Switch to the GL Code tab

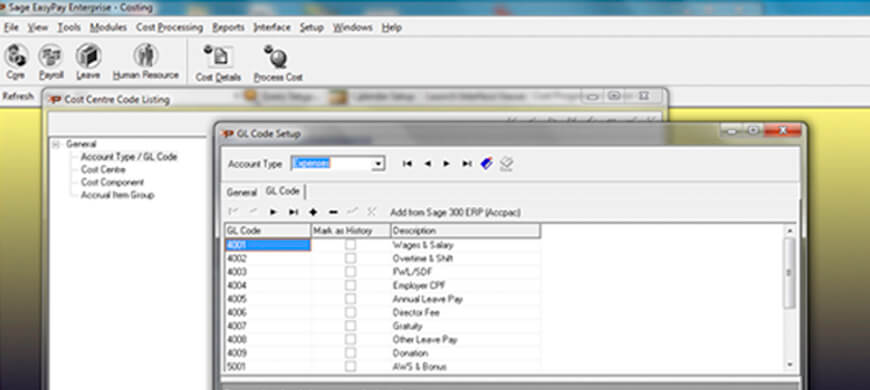282,191
